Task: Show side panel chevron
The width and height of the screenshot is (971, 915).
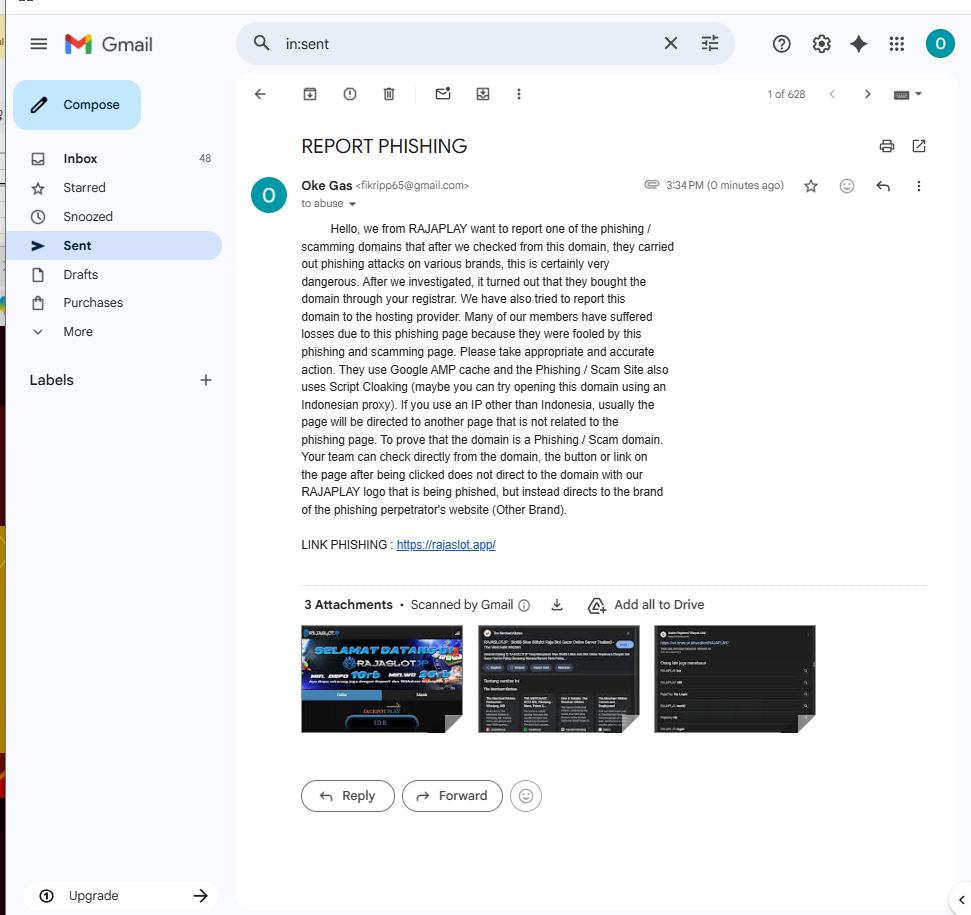Action: (961, 900)
